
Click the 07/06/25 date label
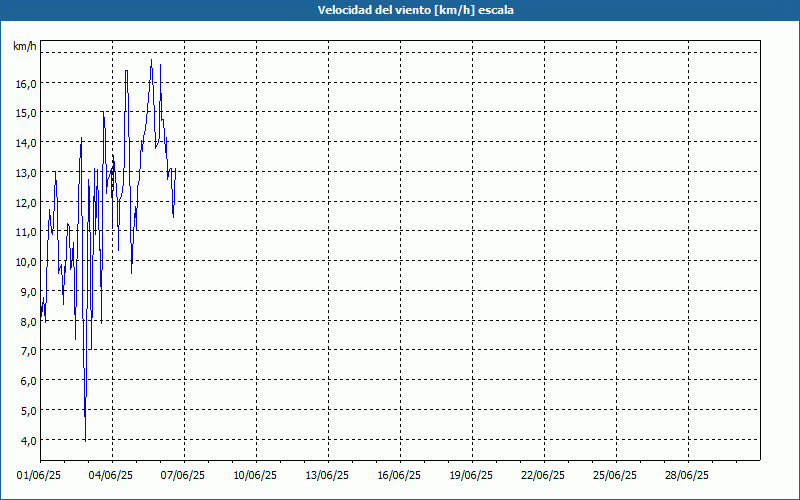pyautogui.click(x=183, y=476)
